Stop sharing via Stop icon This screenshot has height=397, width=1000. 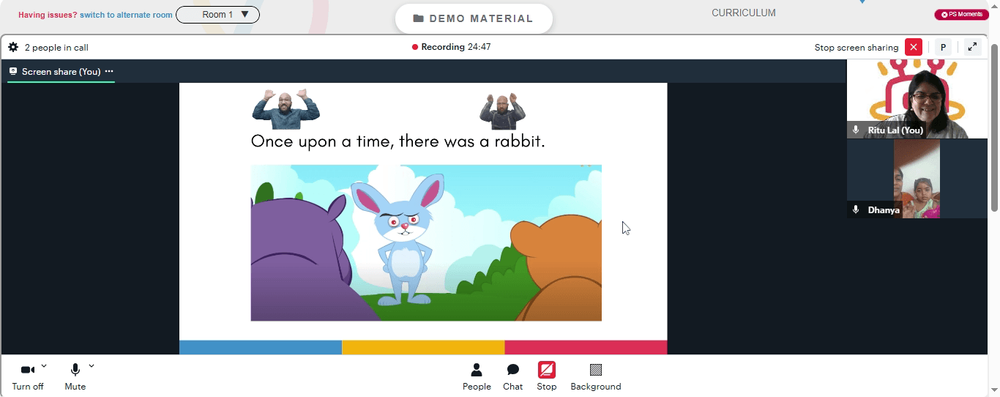547,370
